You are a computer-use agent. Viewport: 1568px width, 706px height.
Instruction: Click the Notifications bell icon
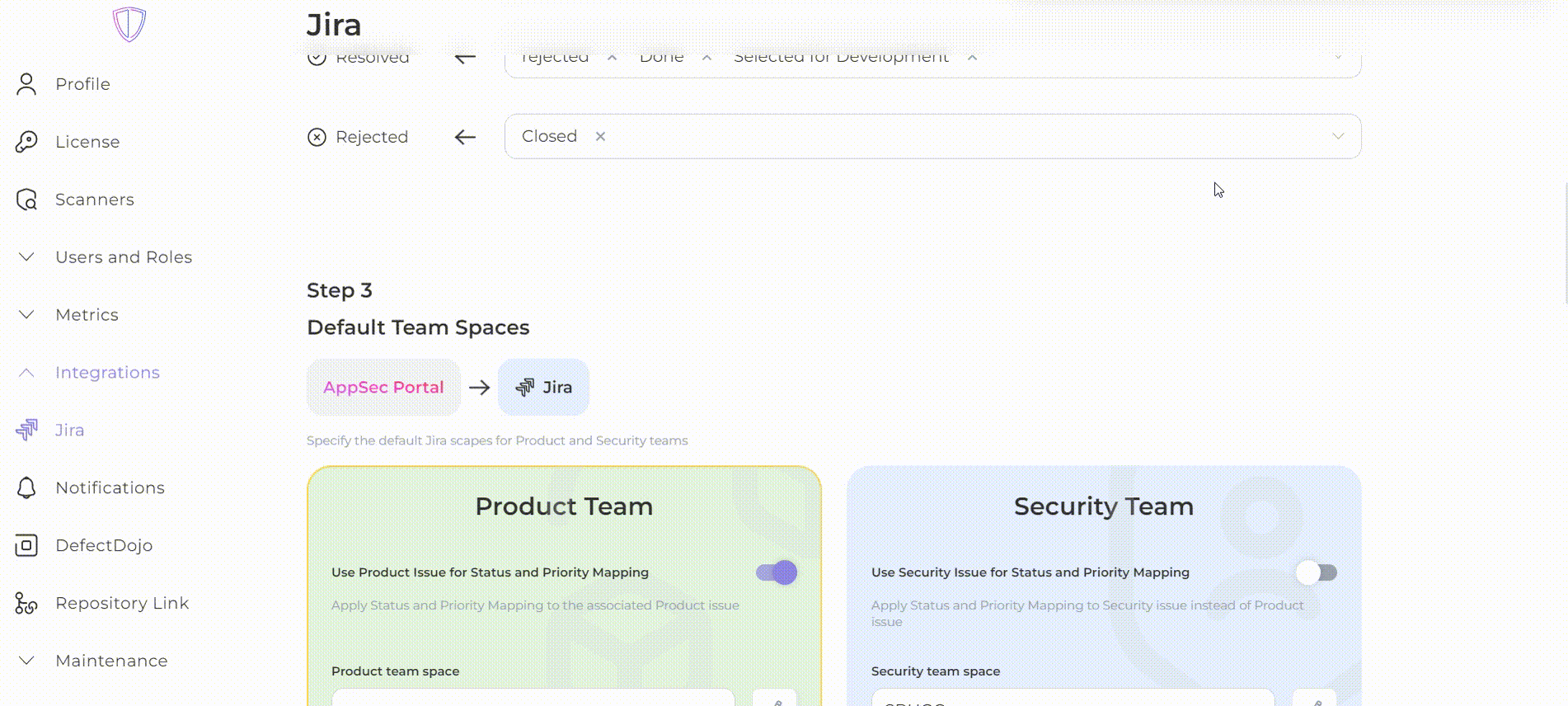pos(26,487)
